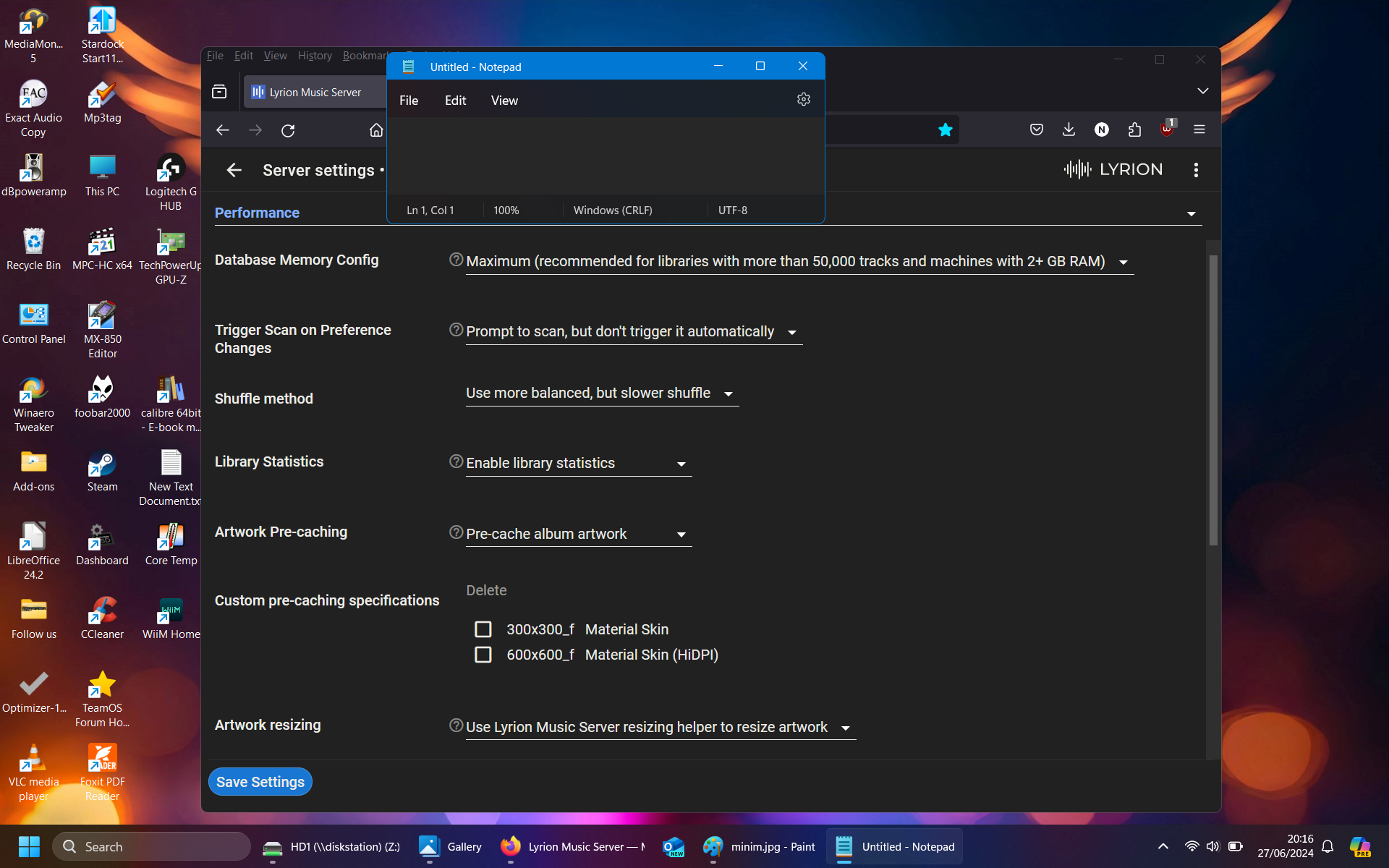Screen dimensions: 1389x868
Task: Open Pocket save icon in Firefox toolbar
Action: 1037,129
